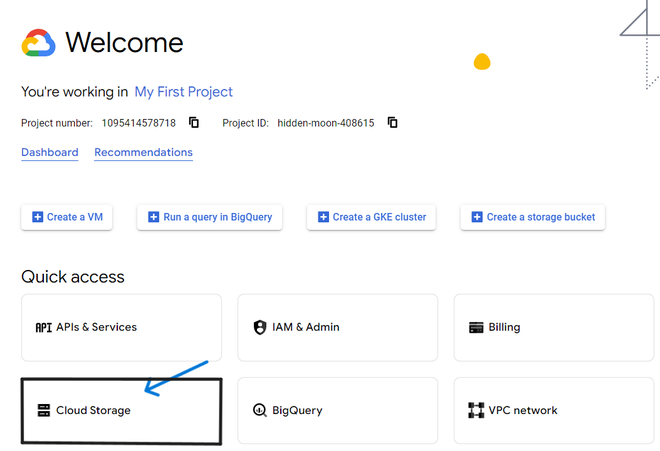Click the IAM & Admin shield icon
This screenshot has height=451, width=660.
click(x=260, y=327)
